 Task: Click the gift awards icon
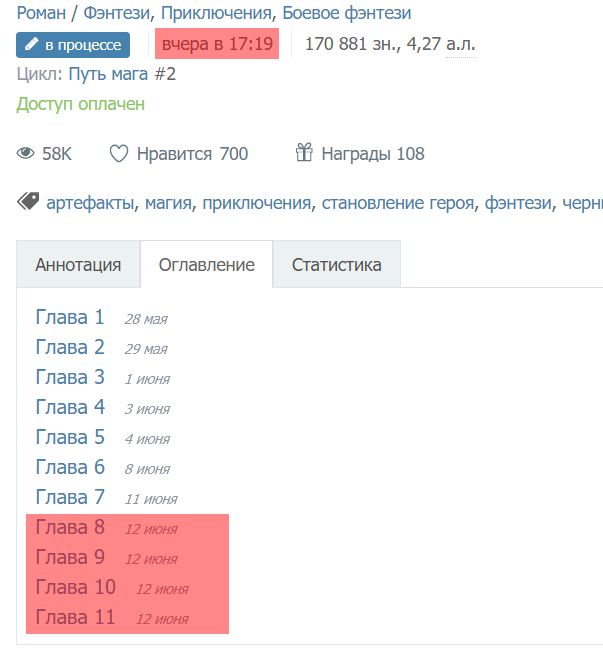coord(304,153)
